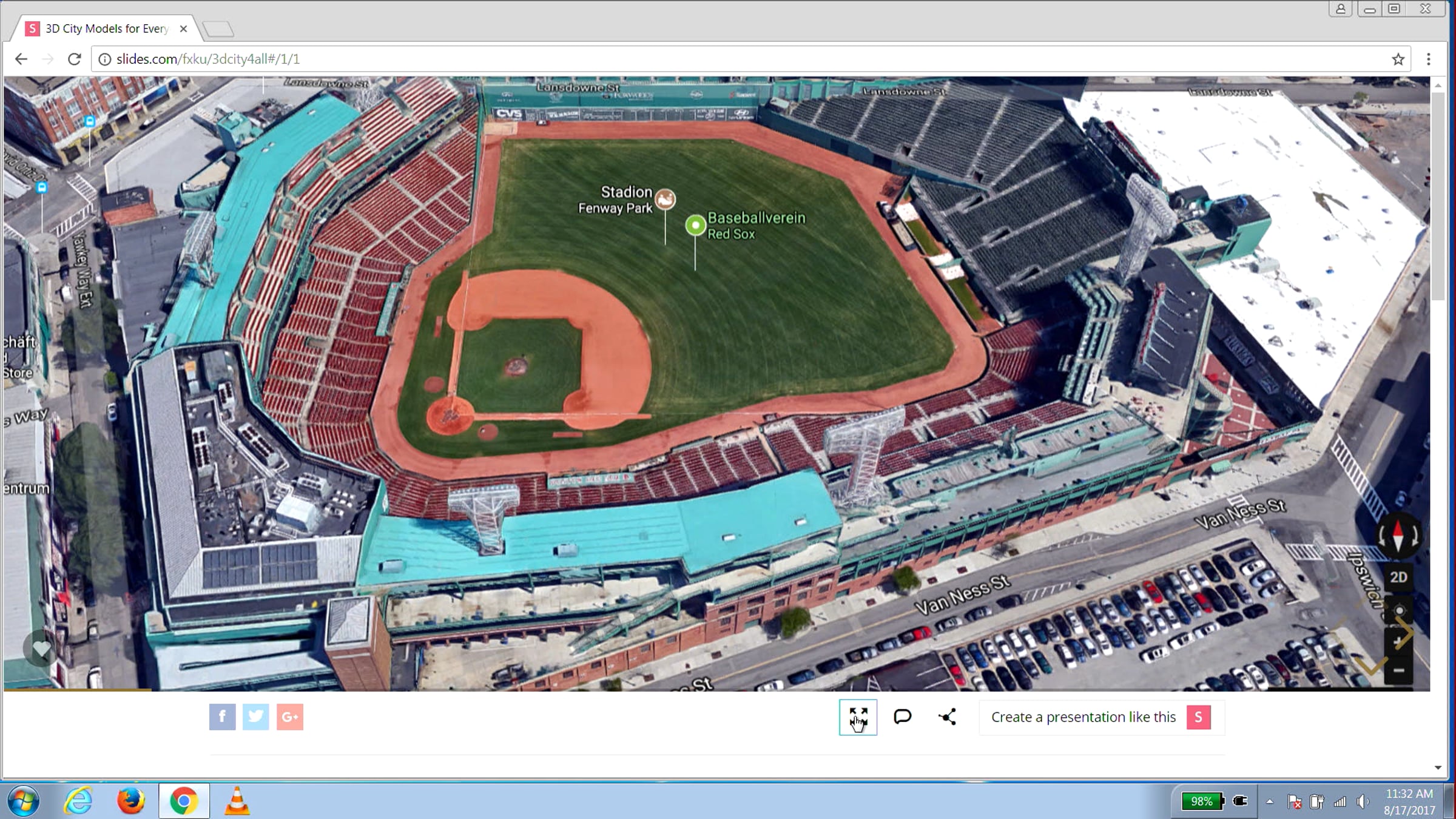Click the map compass north arrow
Screen dimensions: 1456x819
click(1398, 536)
